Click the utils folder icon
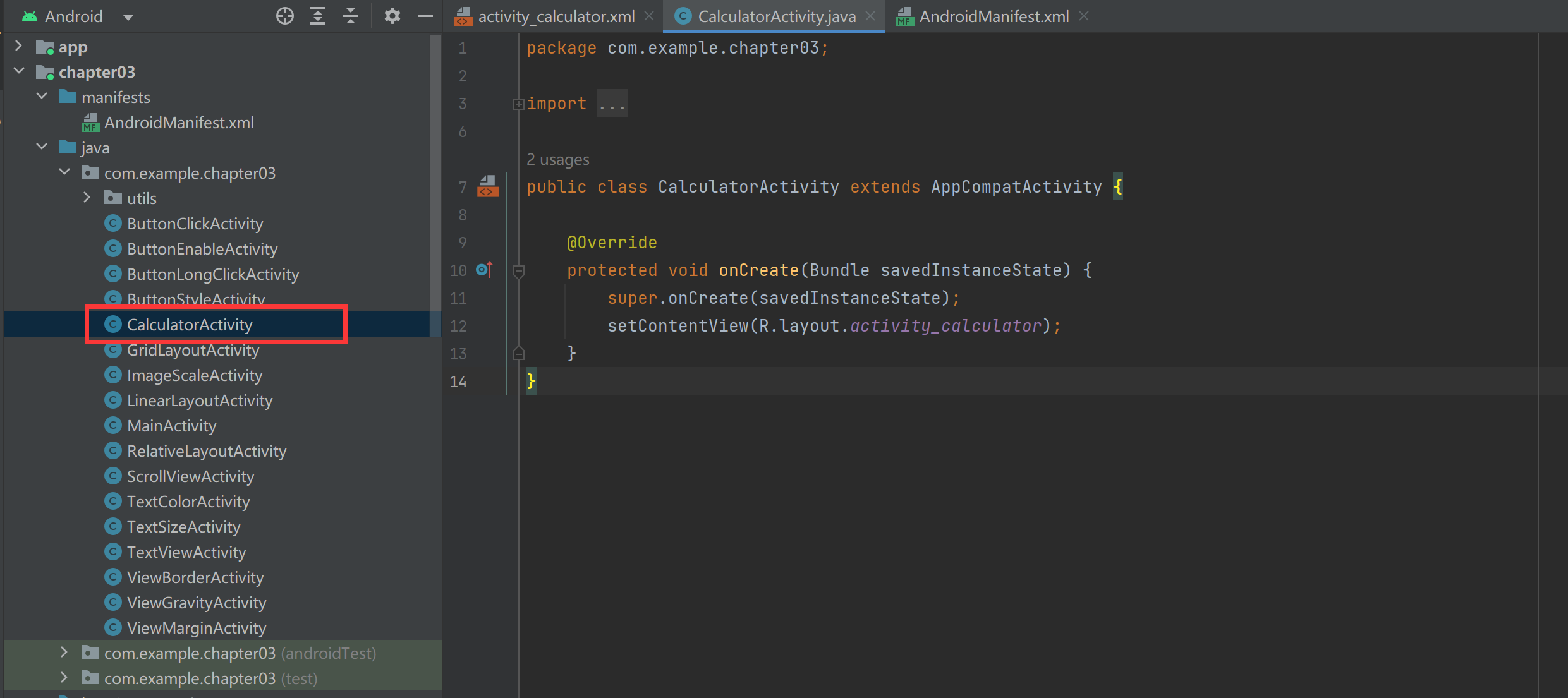This screenshot has width=1568, height=698. click(x=113, y=198)
